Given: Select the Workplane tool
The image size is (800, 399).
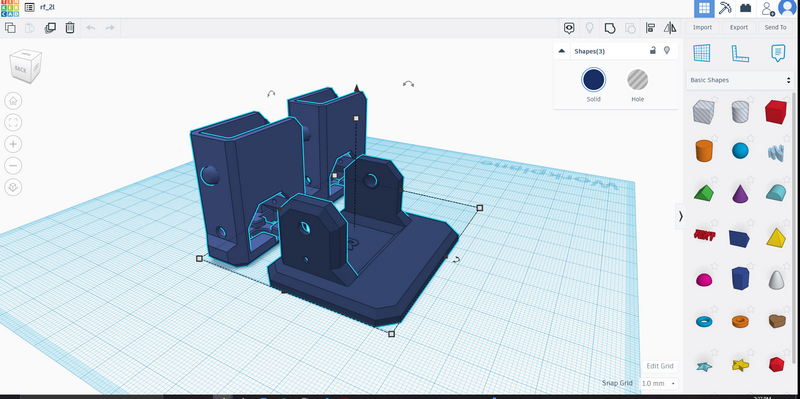Looking at the screenshot, I should point(702,53).
